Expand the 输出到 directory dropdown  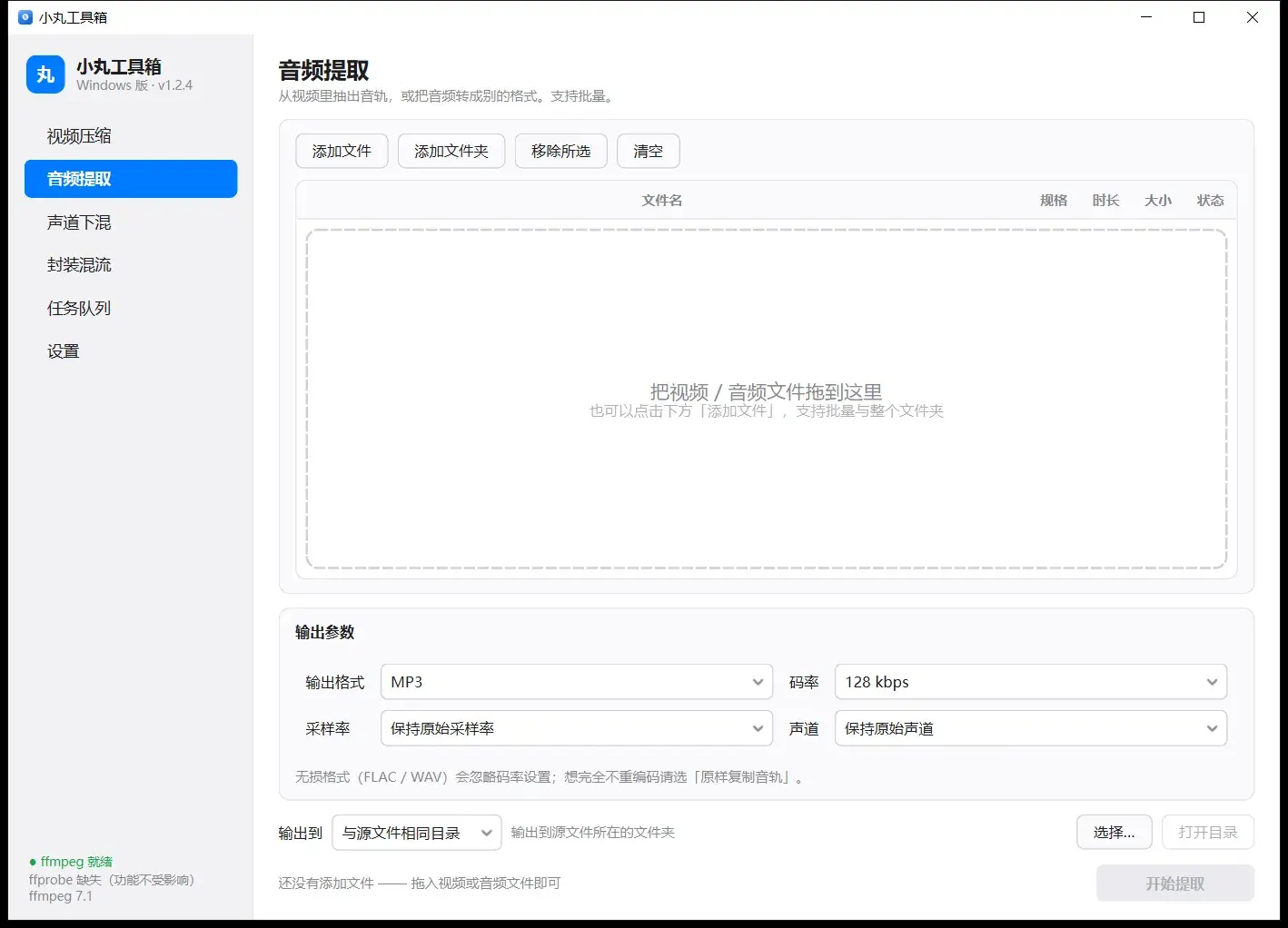[417, 833]
